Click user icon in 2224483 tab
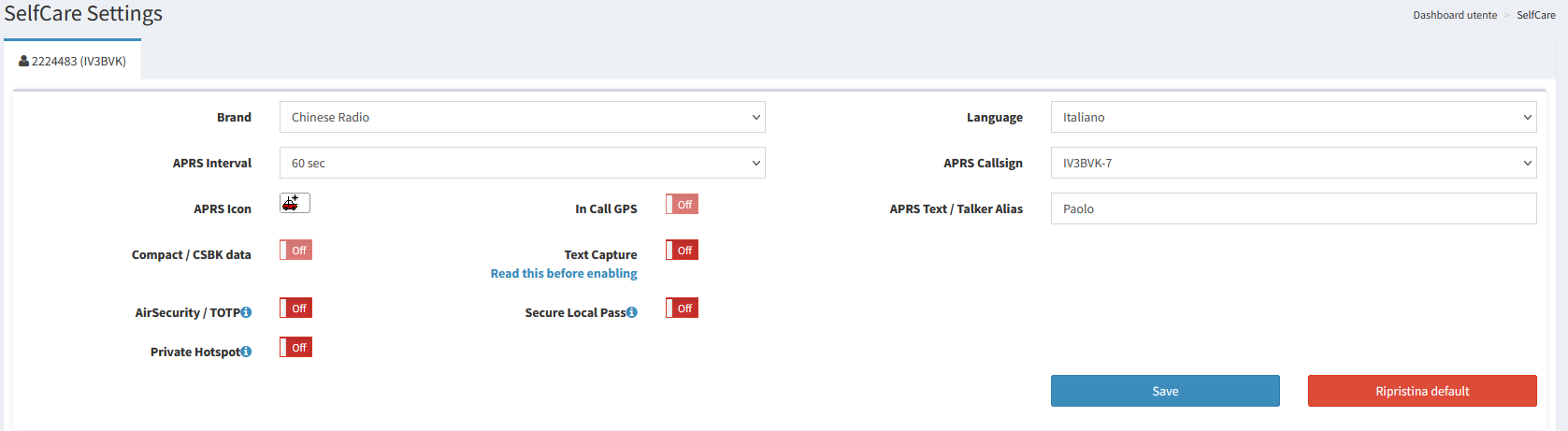 point(23,61)
